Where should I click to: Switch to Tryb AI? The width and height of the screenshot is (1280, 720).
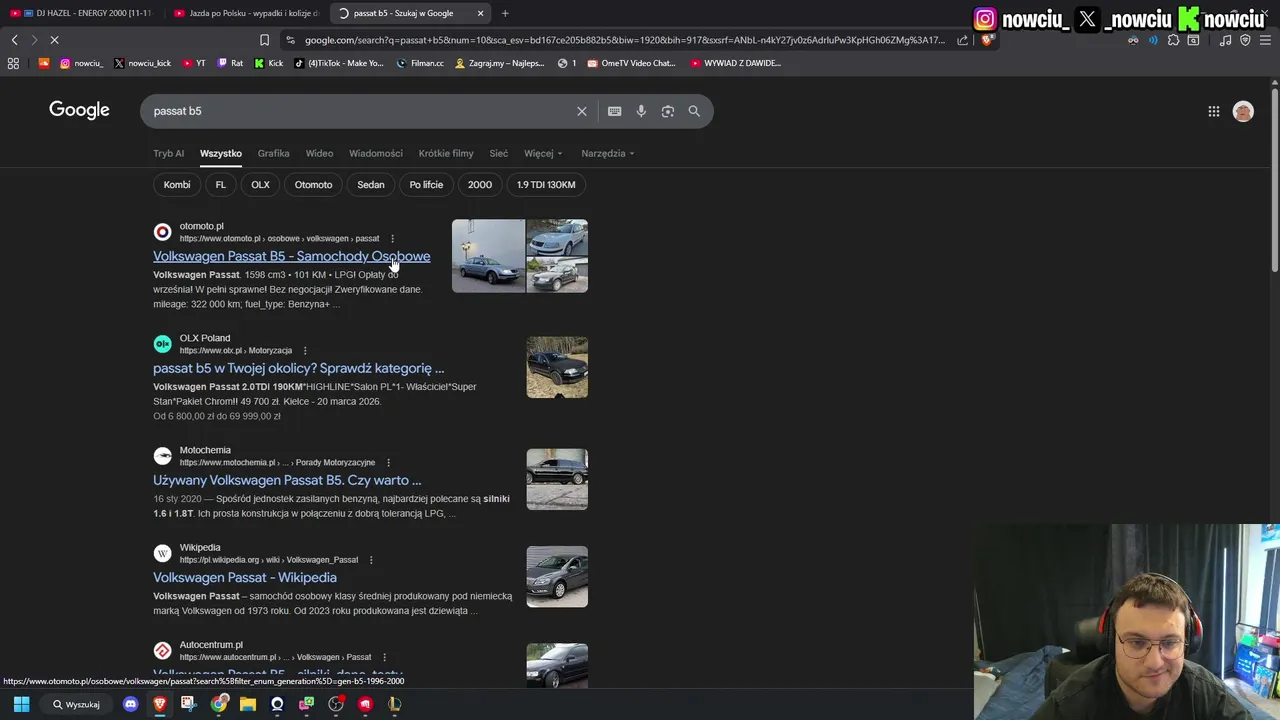point(168,153)
